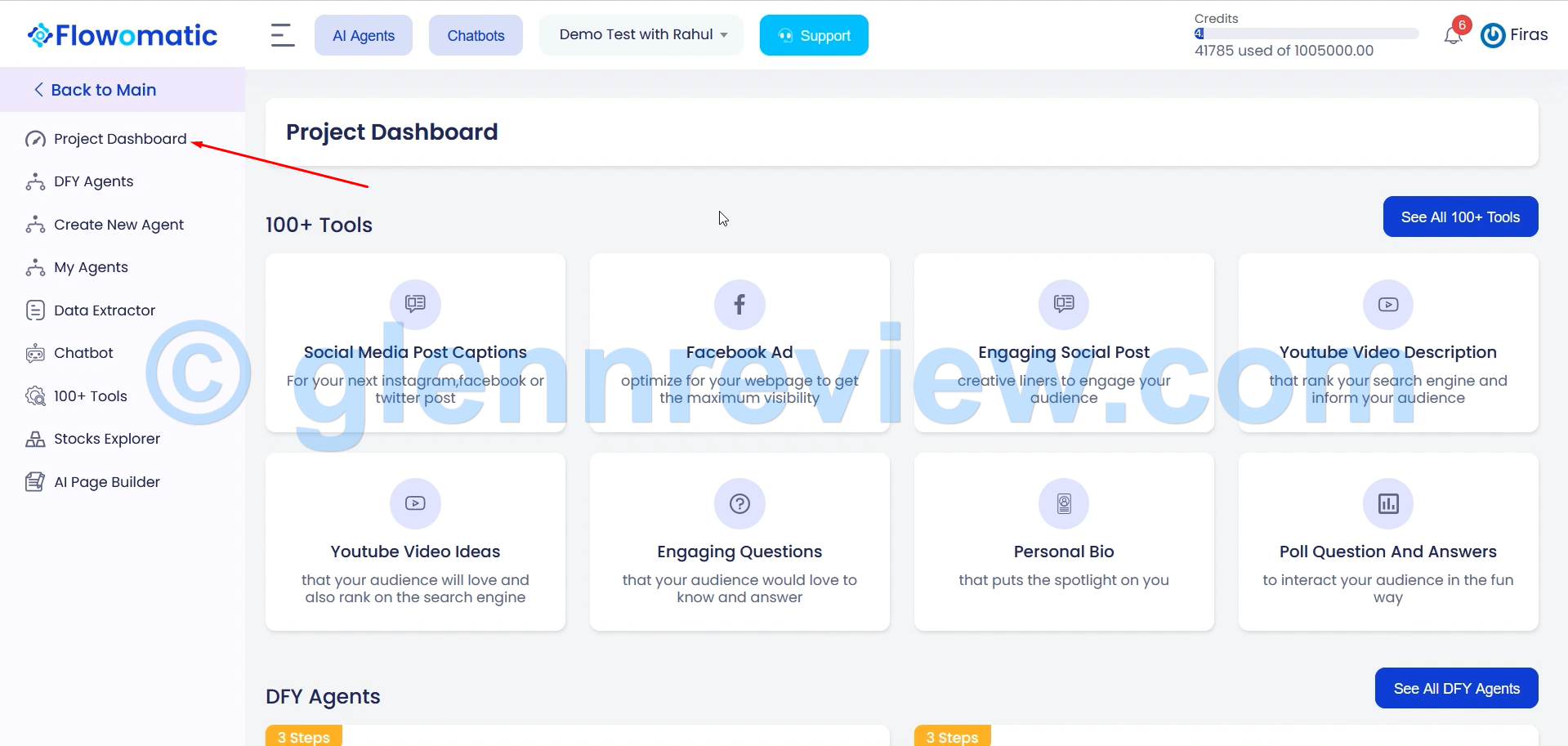Click the Poll Question And Answers chart icon
Image resolution: width=1568 pixels, height=746 pixels.
(1388, 503)
